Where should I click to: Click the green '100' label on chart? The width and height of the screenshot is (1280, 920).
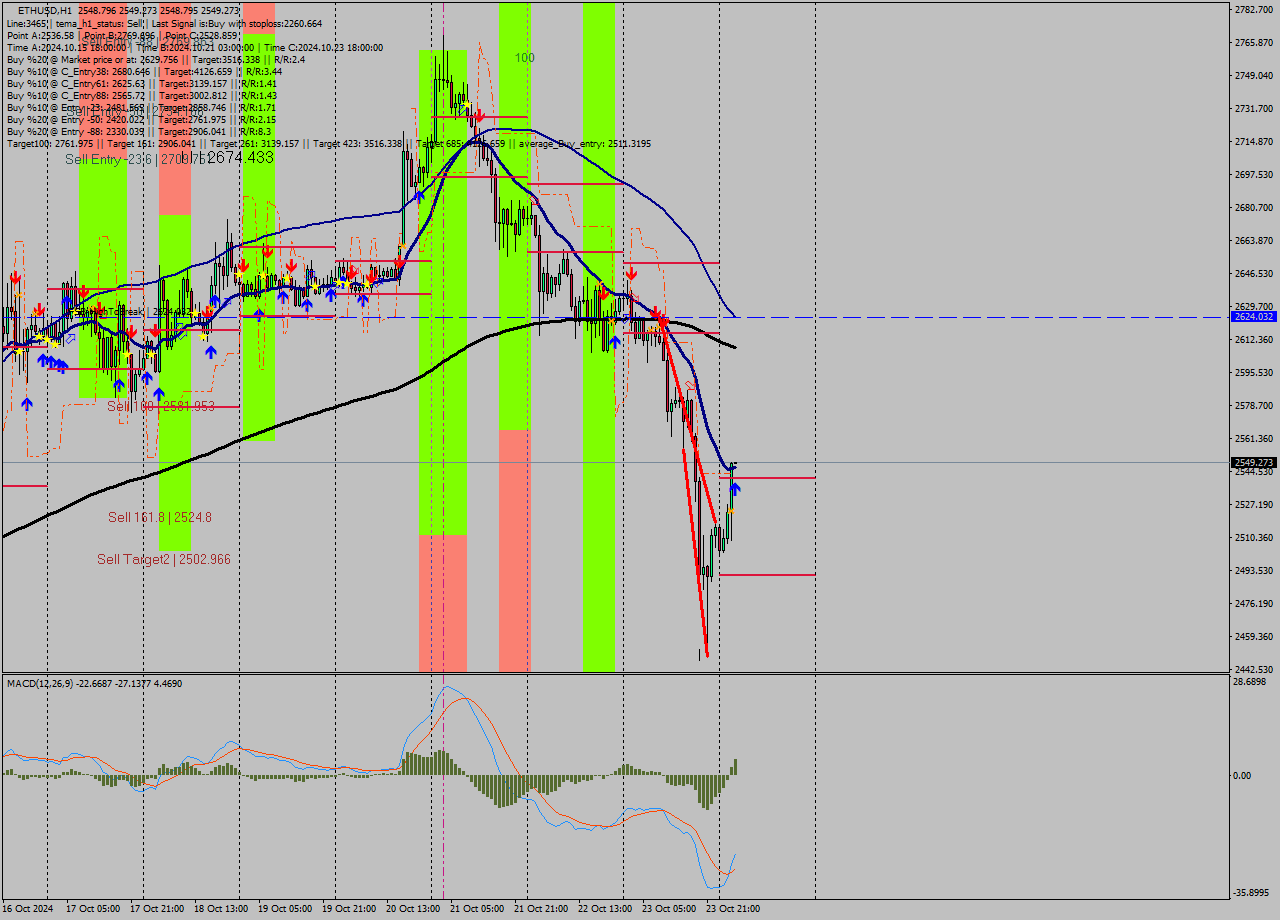[525, 58]
